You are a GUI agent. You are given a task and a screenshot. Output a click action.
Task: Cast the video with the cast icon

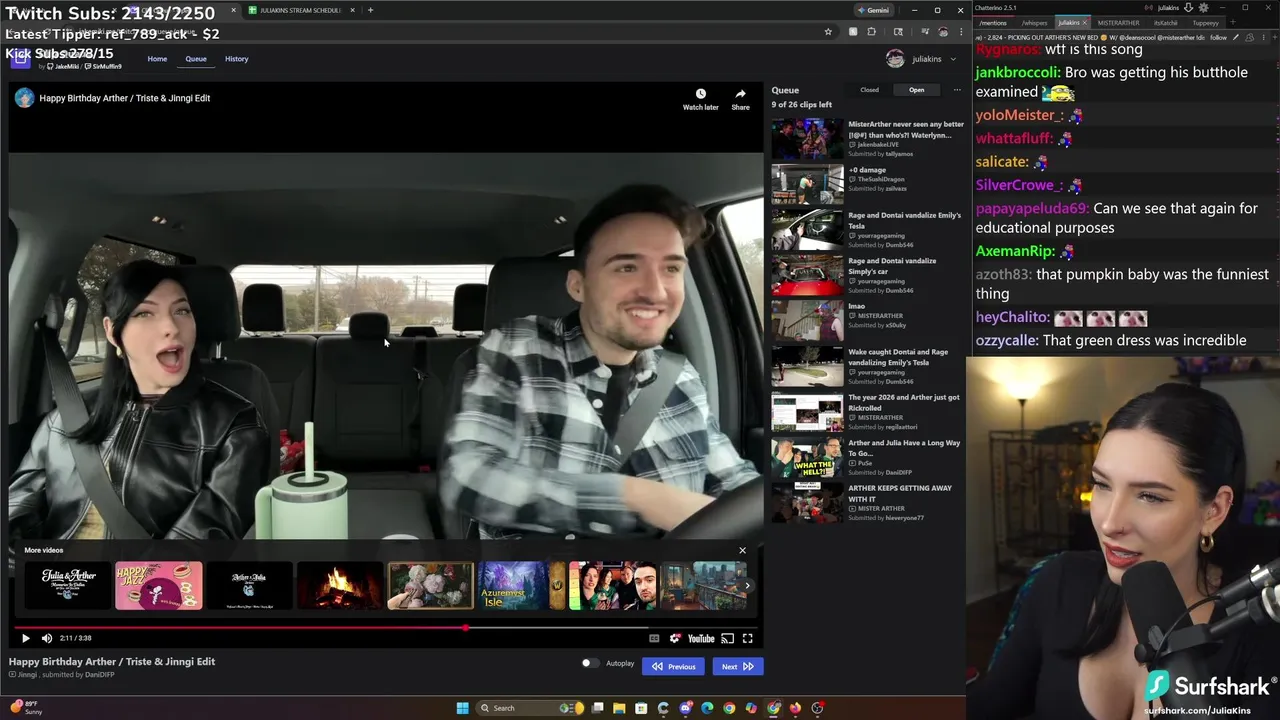[727, 638]
